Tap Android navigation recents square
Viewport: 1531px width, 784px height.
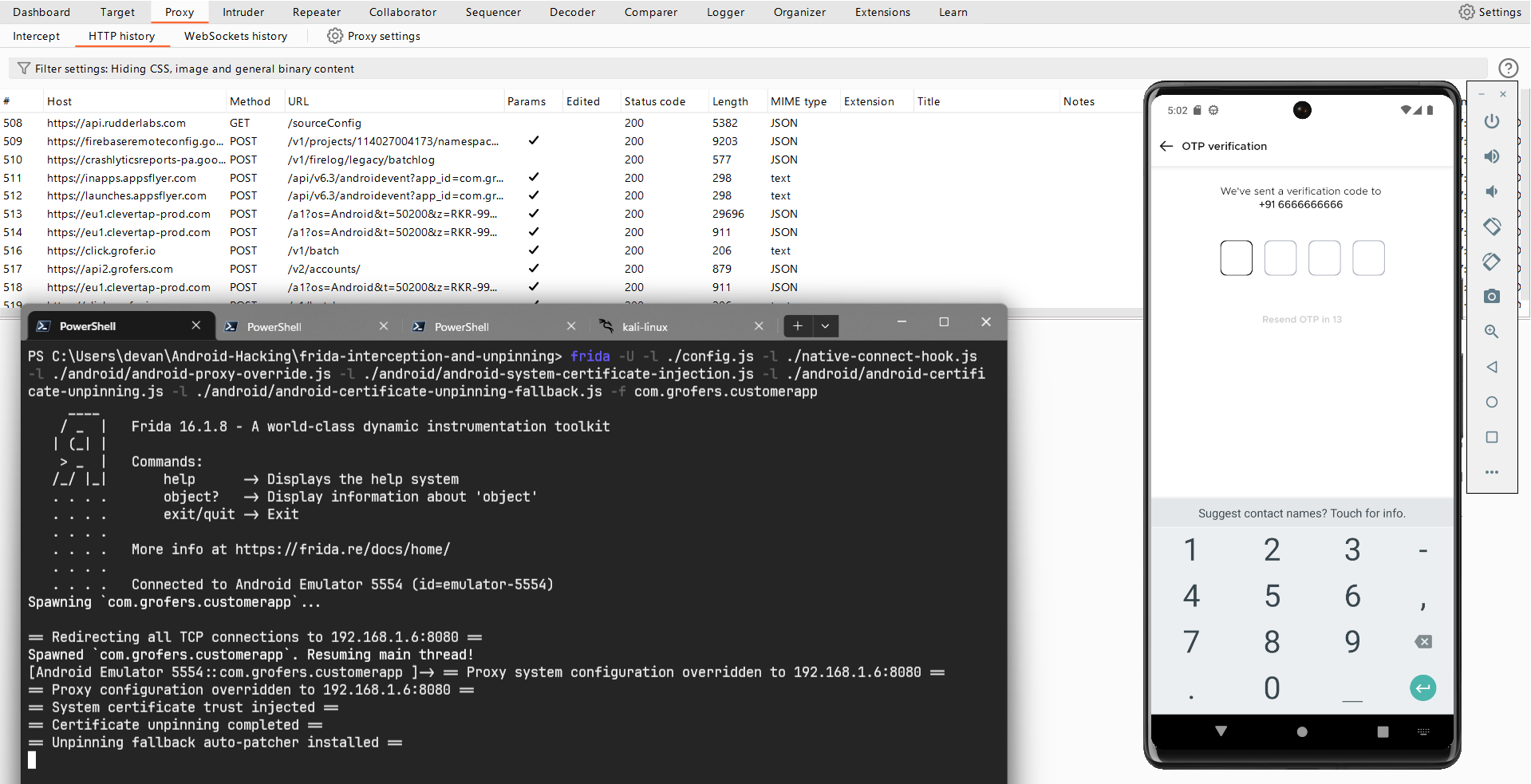point(1383,731)
